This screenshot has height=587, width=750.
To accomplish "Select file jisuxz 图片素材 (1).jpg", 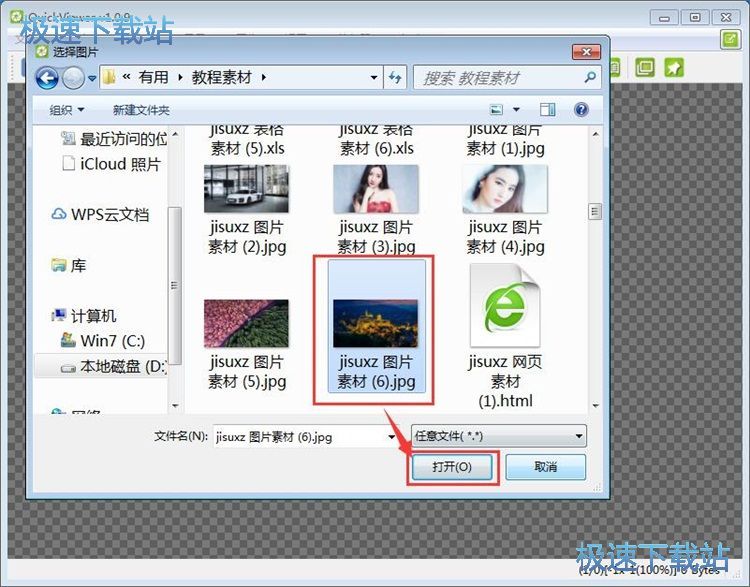I will pos(506,142).
